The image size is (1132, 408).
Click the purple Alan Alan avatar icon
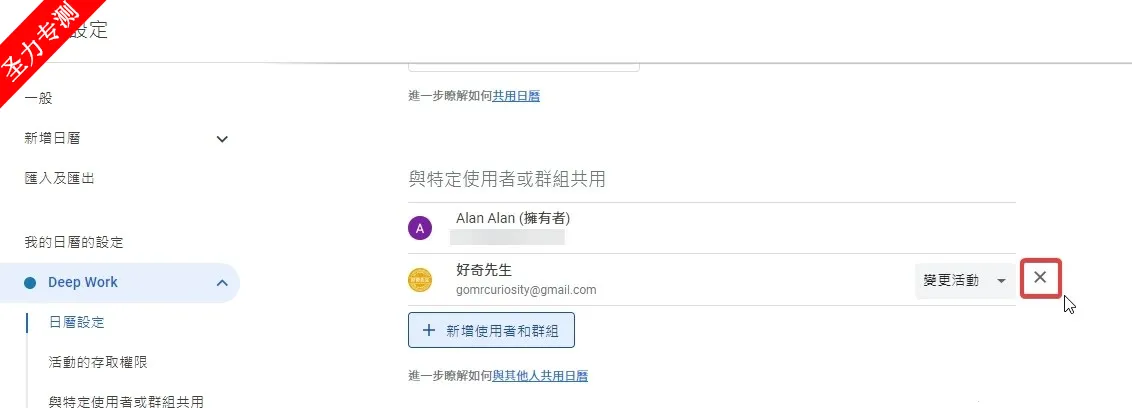click(420, 228)
